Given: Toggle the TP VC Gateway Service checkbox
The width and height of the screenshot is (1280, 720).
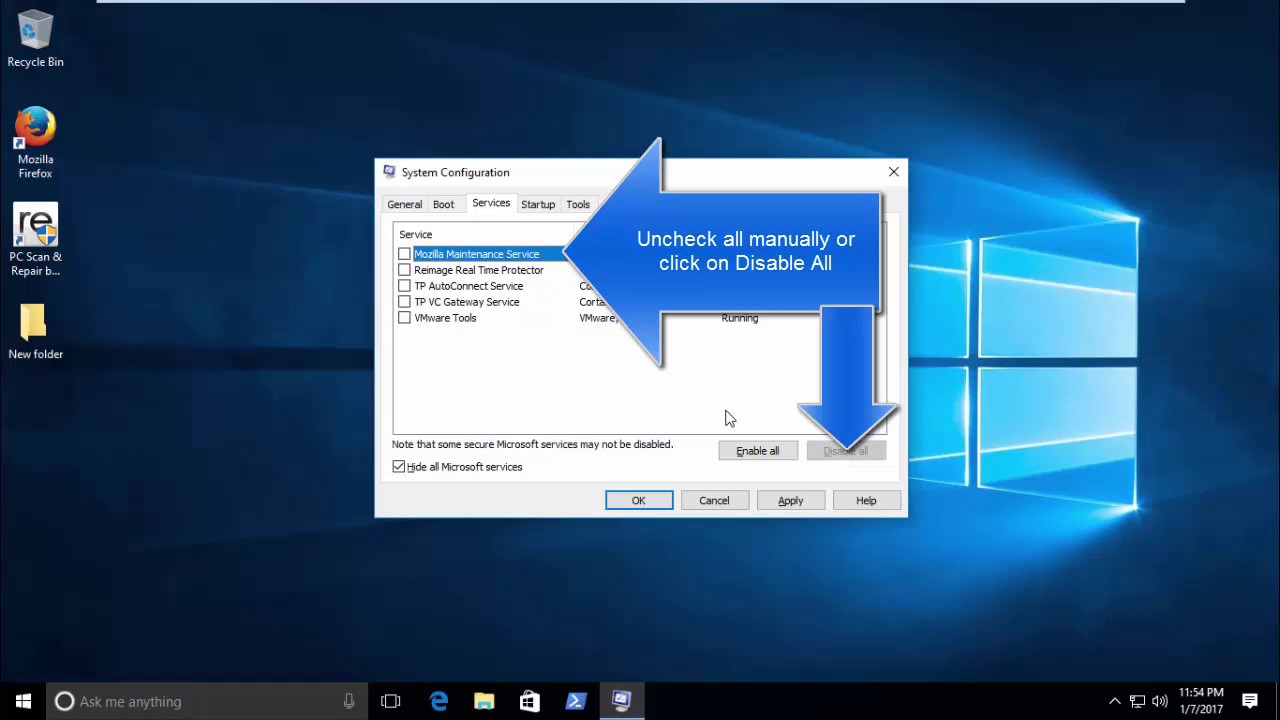Looking at the screenshot, I should 404,302.
